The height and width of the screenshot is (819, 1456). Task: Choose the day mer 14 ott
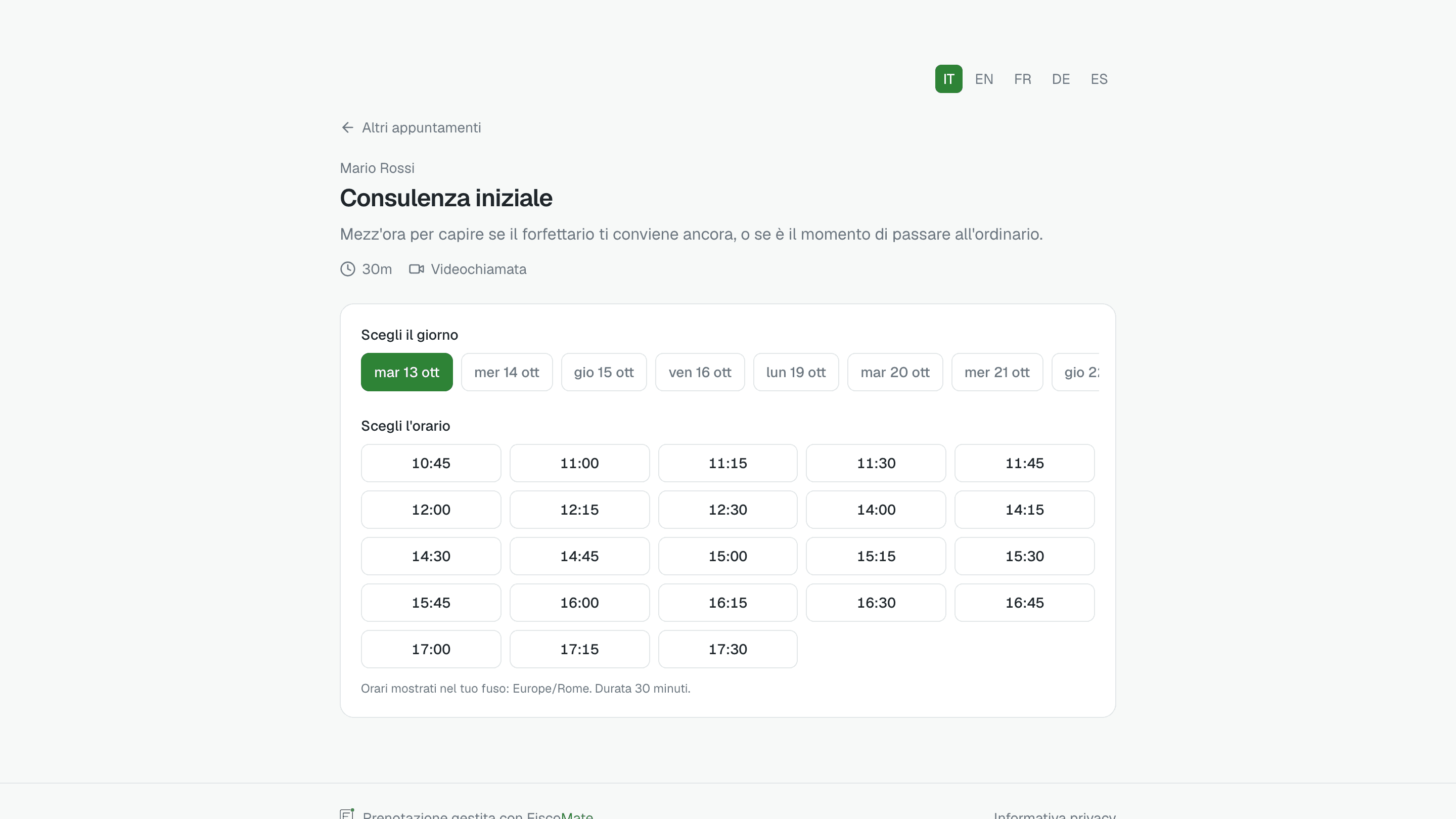click(507, 373)
